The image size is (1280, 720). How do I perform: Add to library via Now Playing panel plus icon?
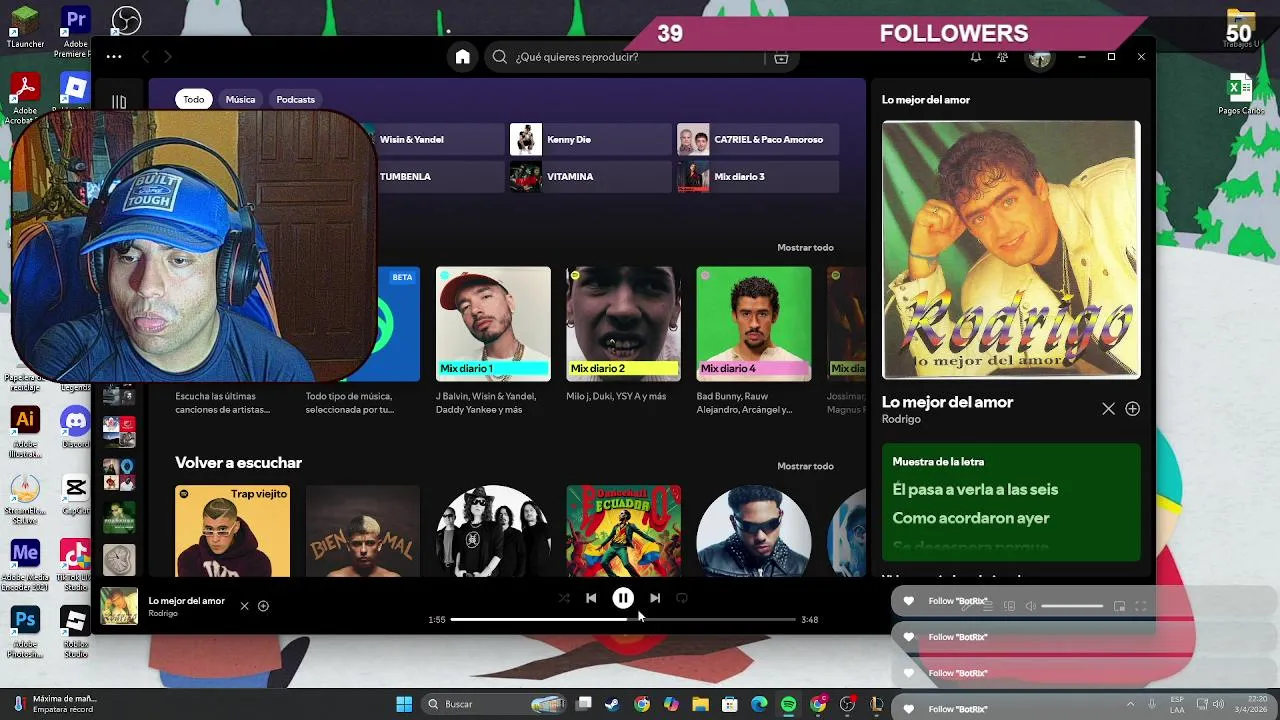tap(1133, 409)
